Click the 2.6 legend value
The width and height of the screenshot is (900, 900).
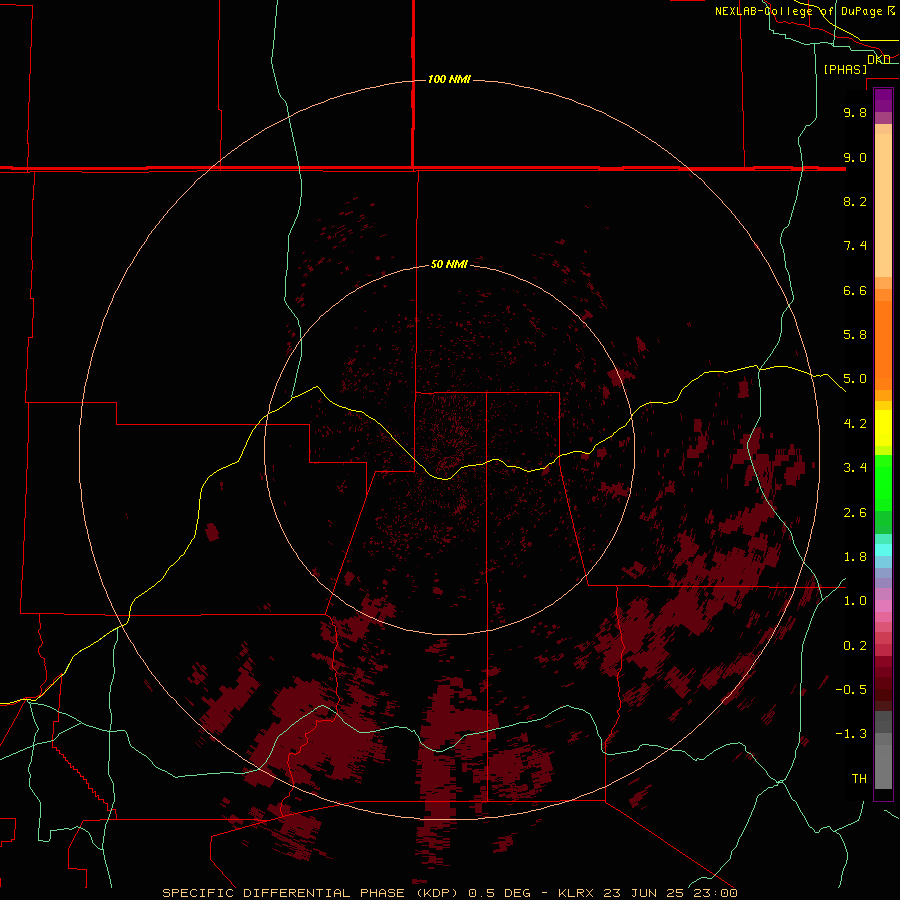pyautogui.click(x=855, y=513)
